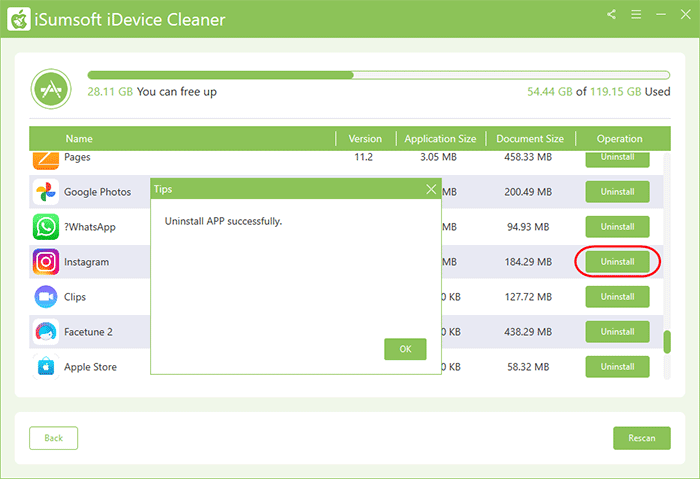Click the Apple Store bag icon

point(46,367)
